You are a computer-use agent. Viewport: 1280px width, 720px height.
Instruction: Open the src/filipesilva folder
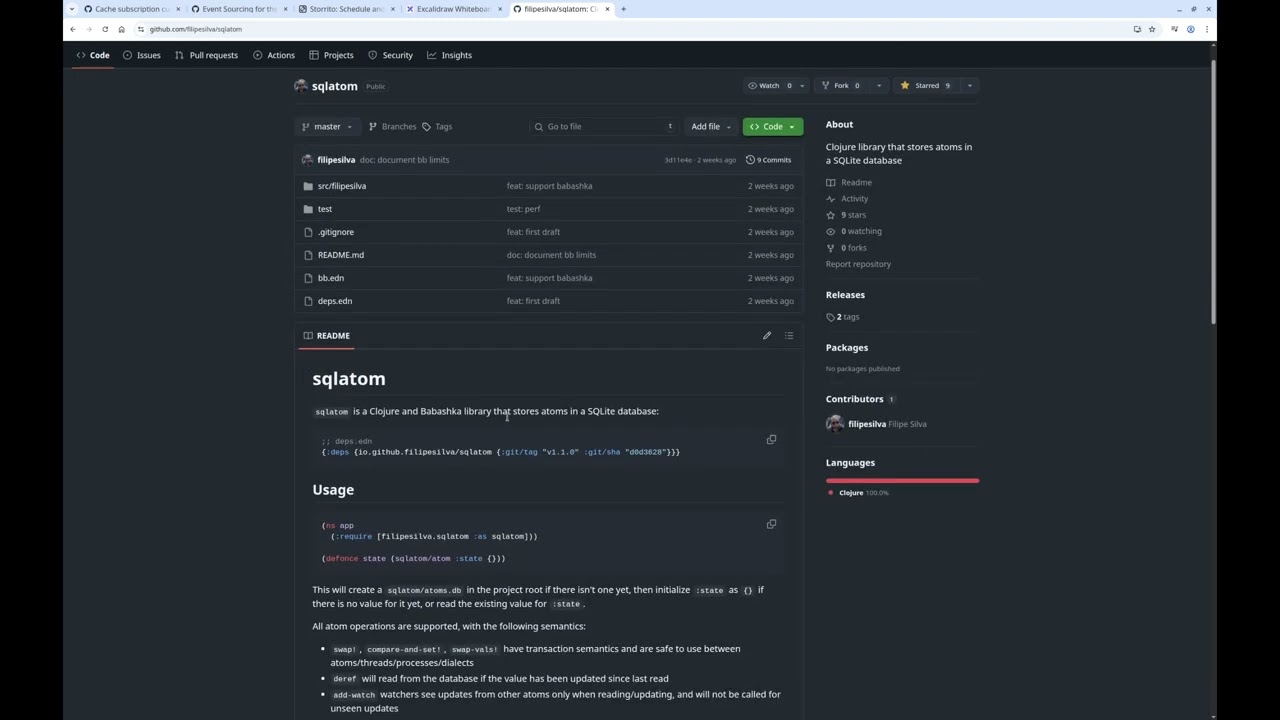(x=342, y=186)
